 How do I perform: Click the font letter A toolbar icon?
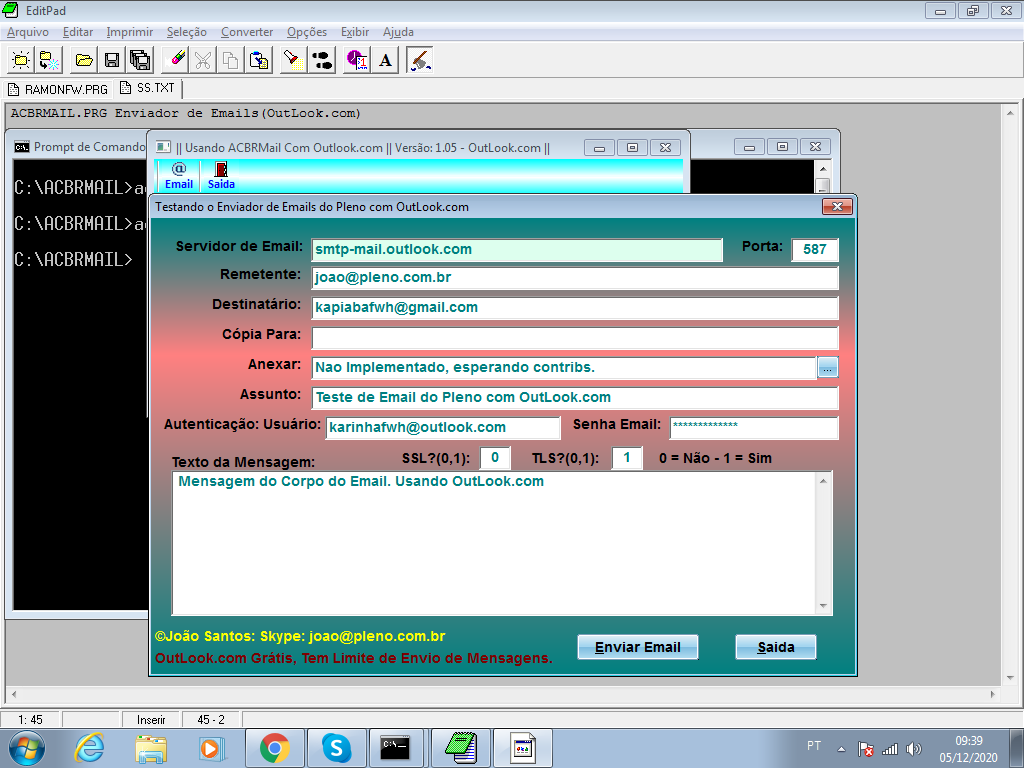tap(386, 60)
